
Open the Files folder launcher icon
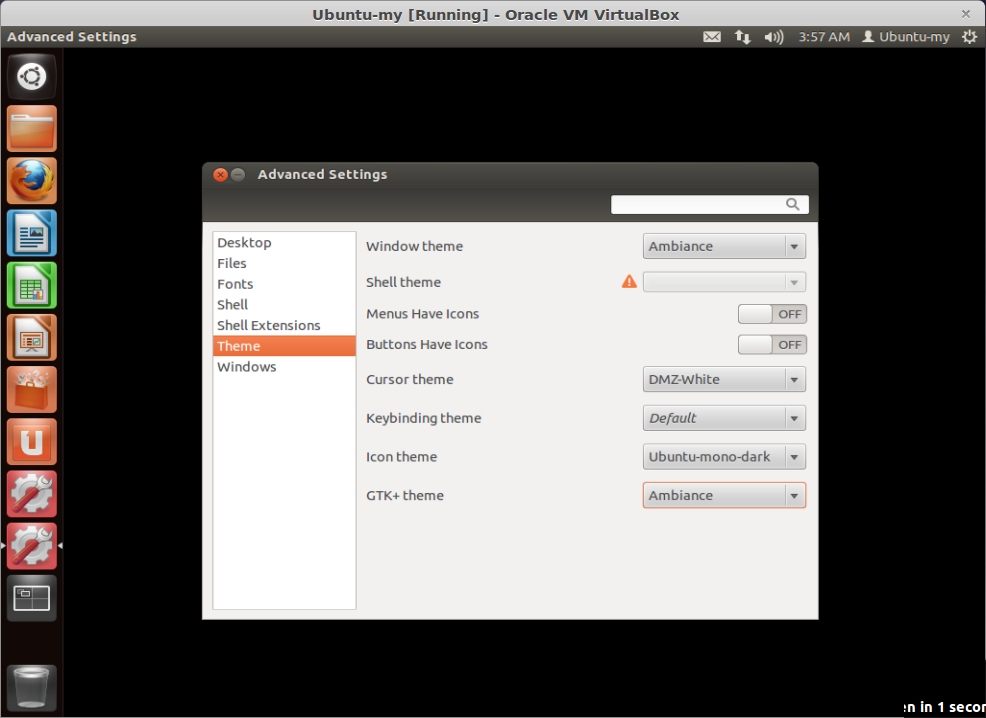31,129
